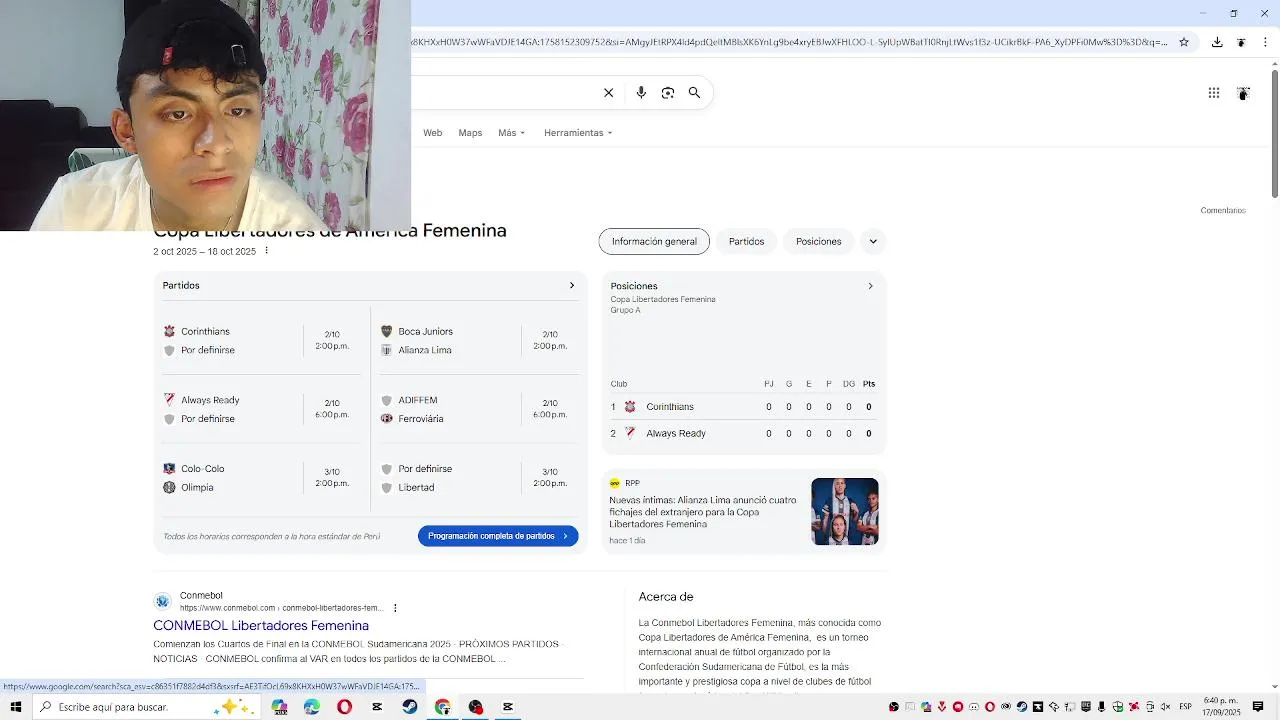Open Programación completa de partidos
The image size is (1280, 720).
498,536
